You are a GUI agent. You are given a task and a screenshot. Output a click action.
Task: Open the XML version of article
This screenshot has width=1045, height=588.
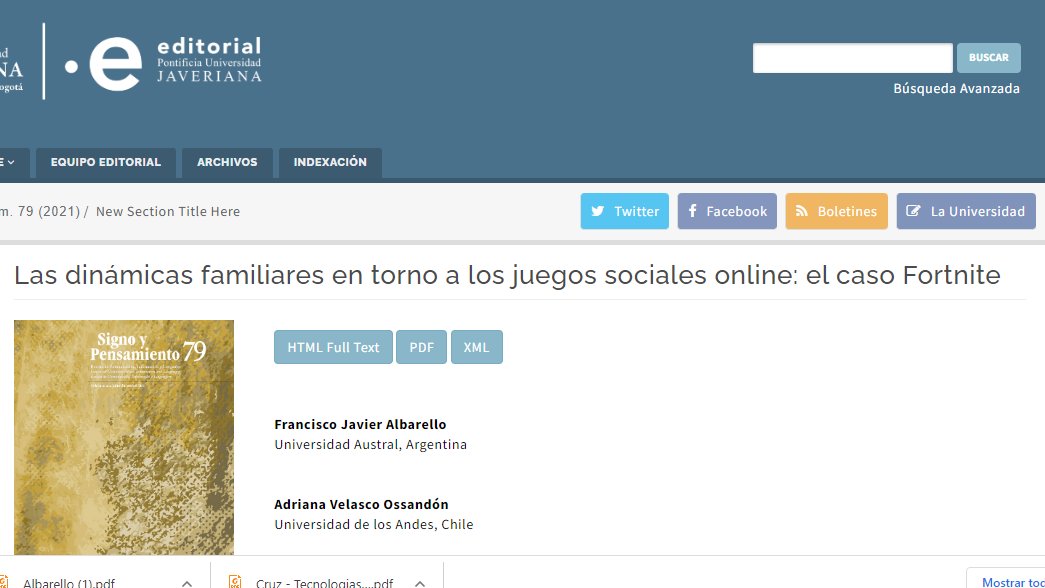(477, 347)
